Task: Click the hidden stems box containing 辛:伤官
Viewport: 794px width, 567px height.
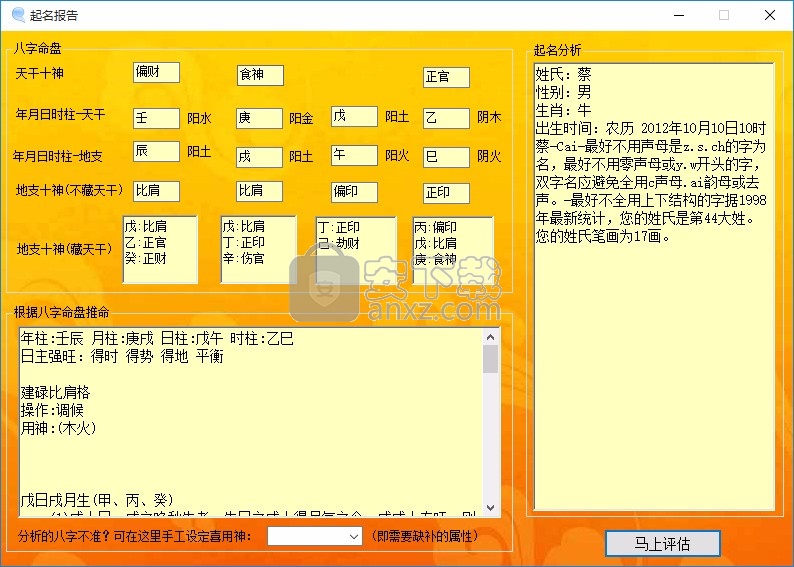Action: point(259,250)
